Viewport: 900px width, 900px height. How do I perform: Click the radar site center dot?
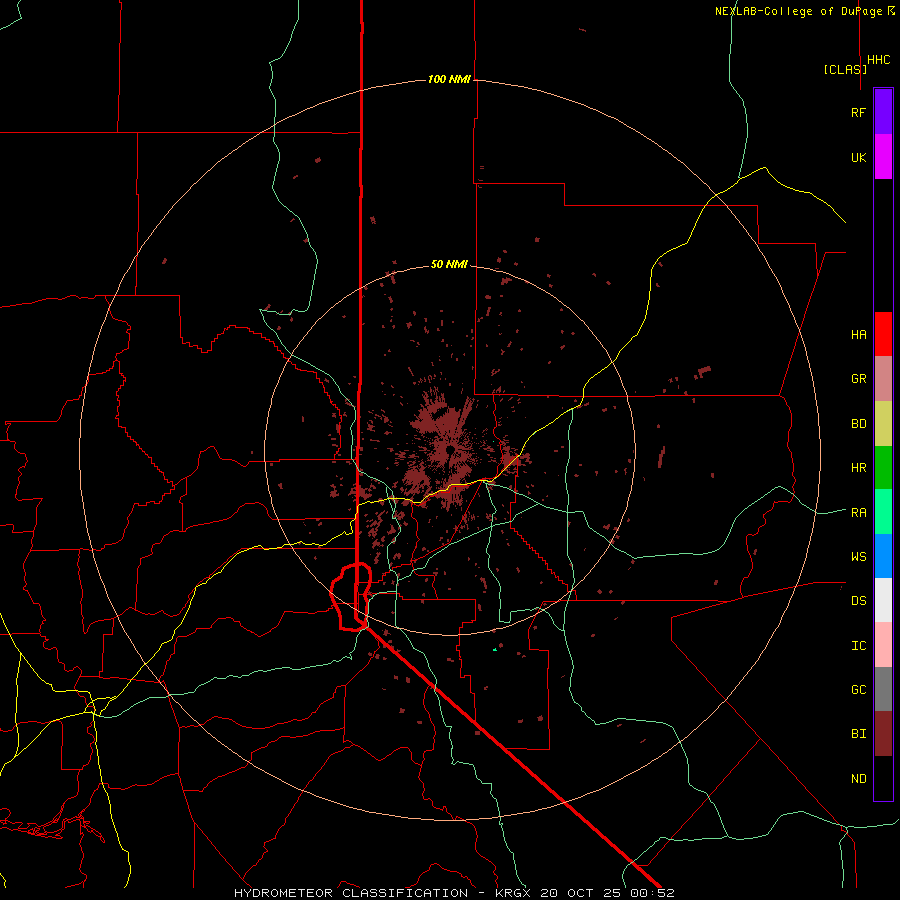(x=451, y=449)
